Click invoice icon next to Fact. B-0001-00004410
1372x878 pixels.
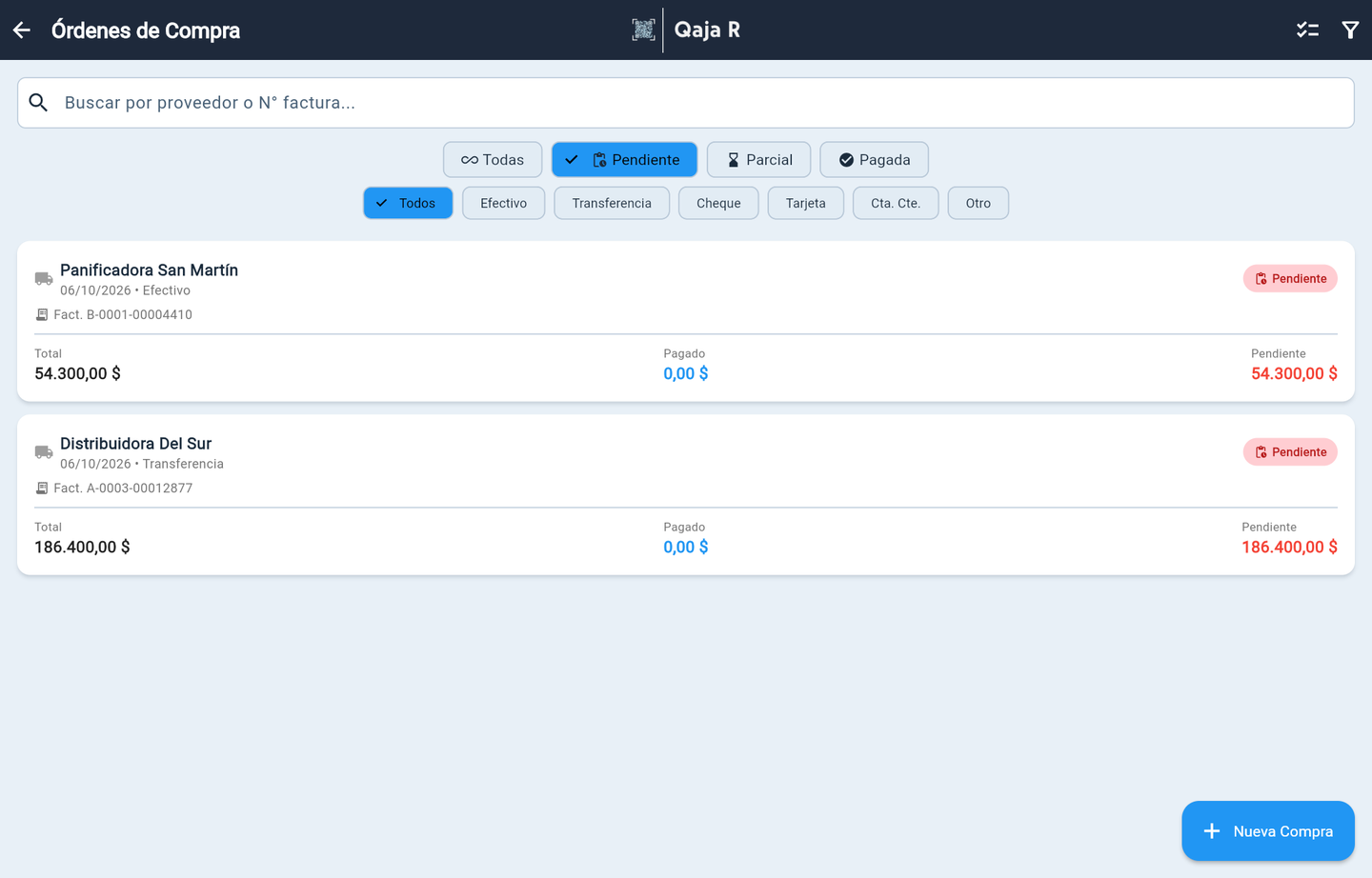point(42,315)
